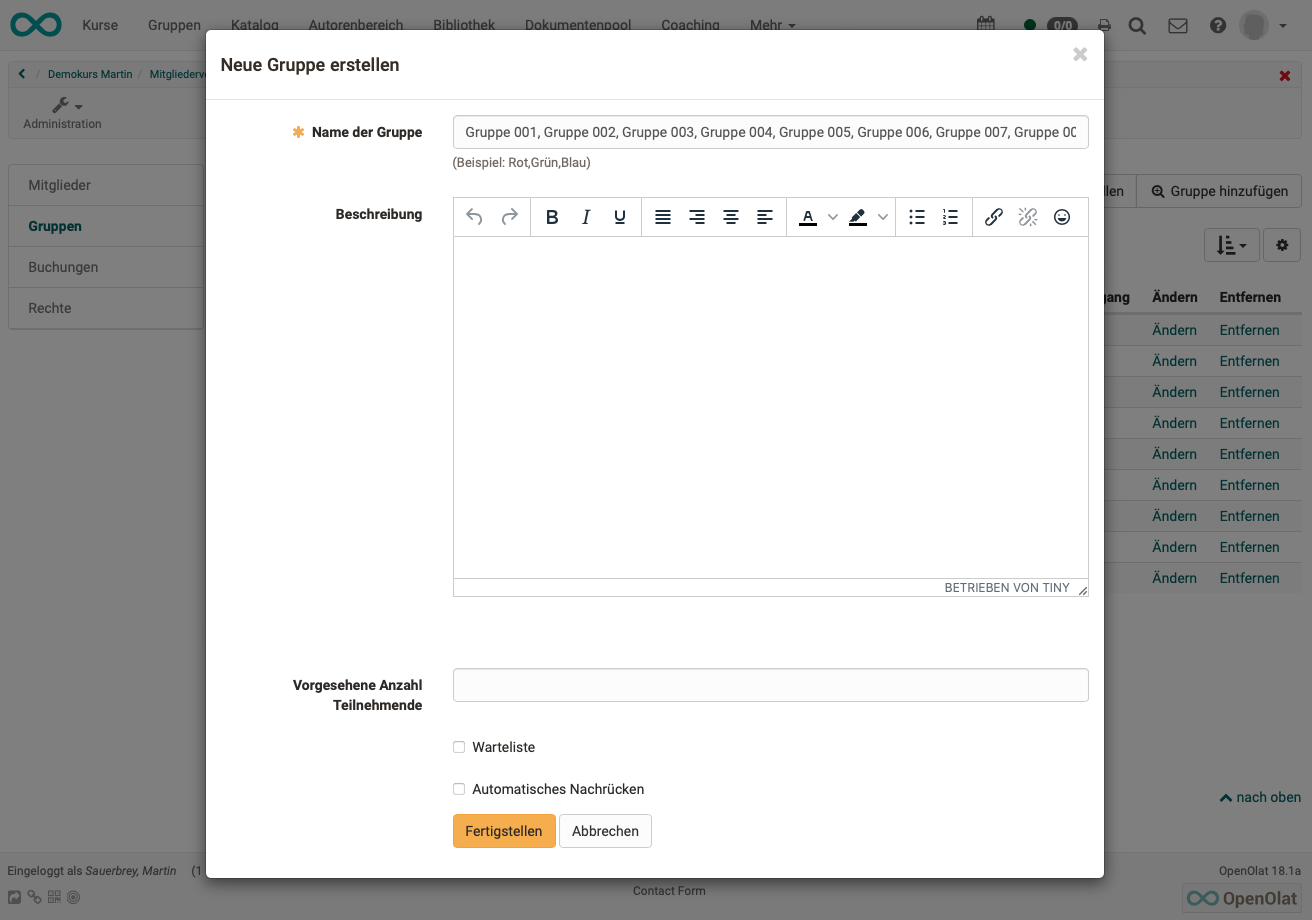Select italic formatting in the text editor

586,216
